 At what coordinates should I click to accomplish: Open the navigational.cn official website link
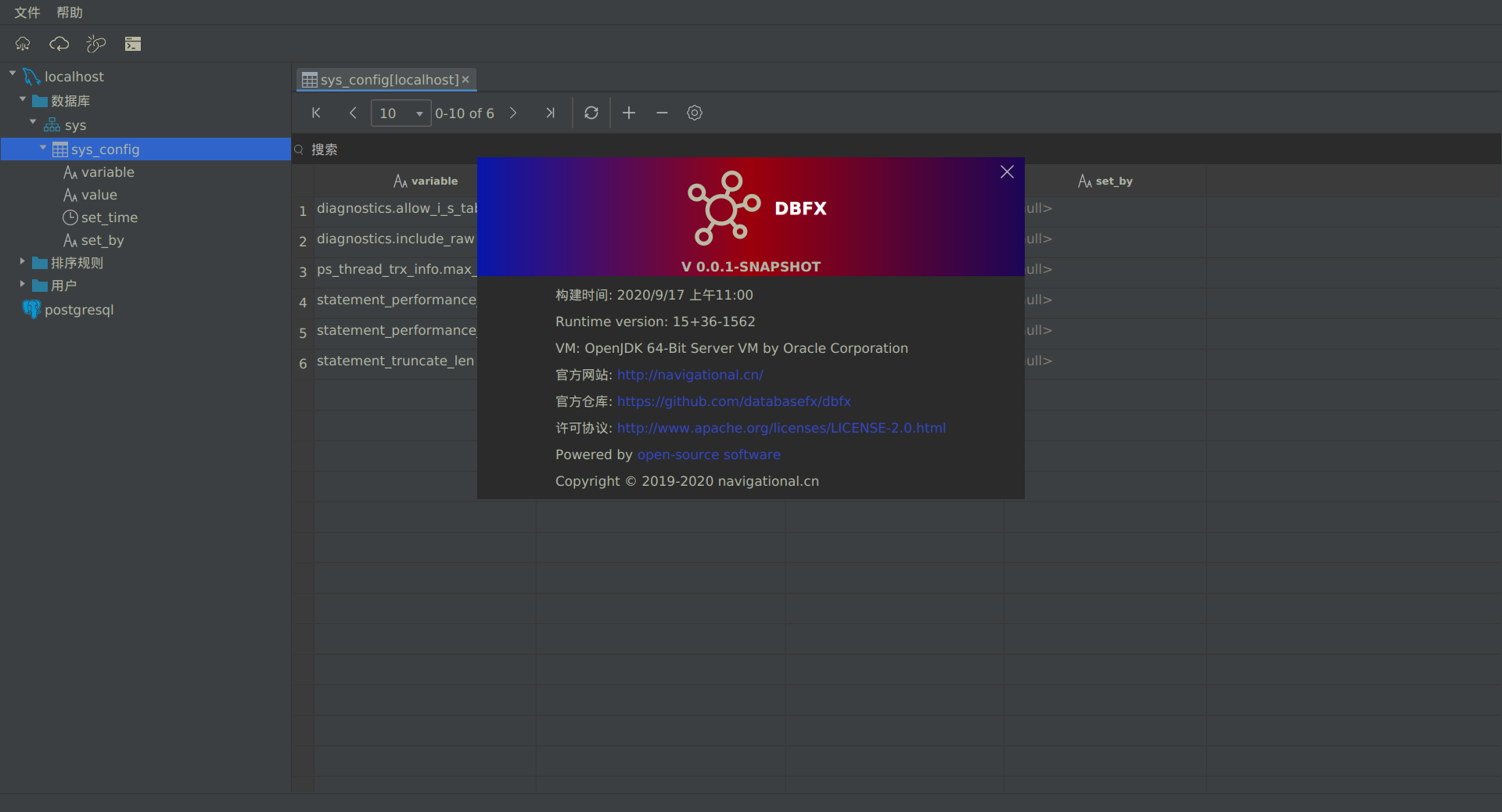point(690,375)
